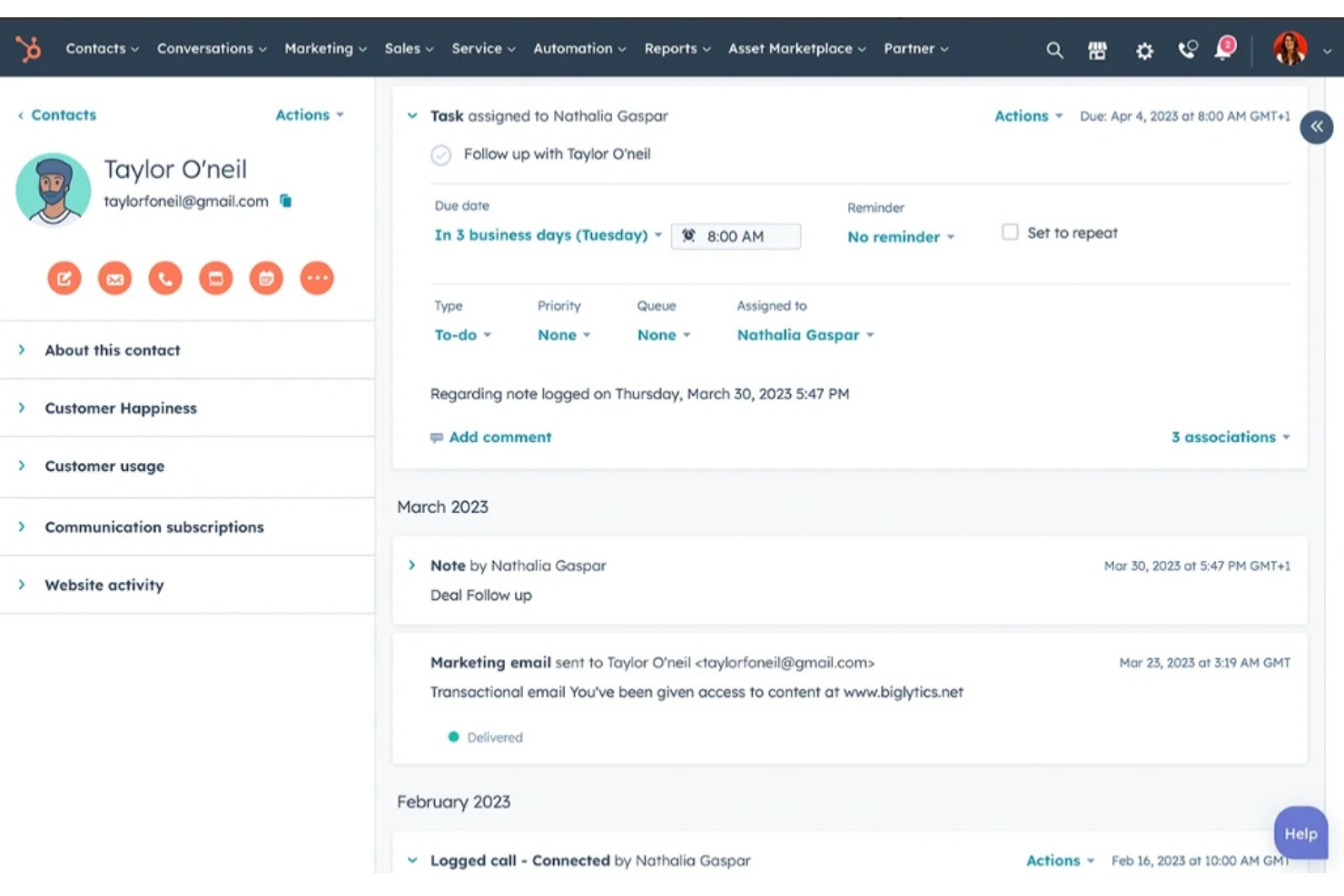Enable Set to repeat for the task
This screenshot has width=1344, height=896.
point(1009,231)
